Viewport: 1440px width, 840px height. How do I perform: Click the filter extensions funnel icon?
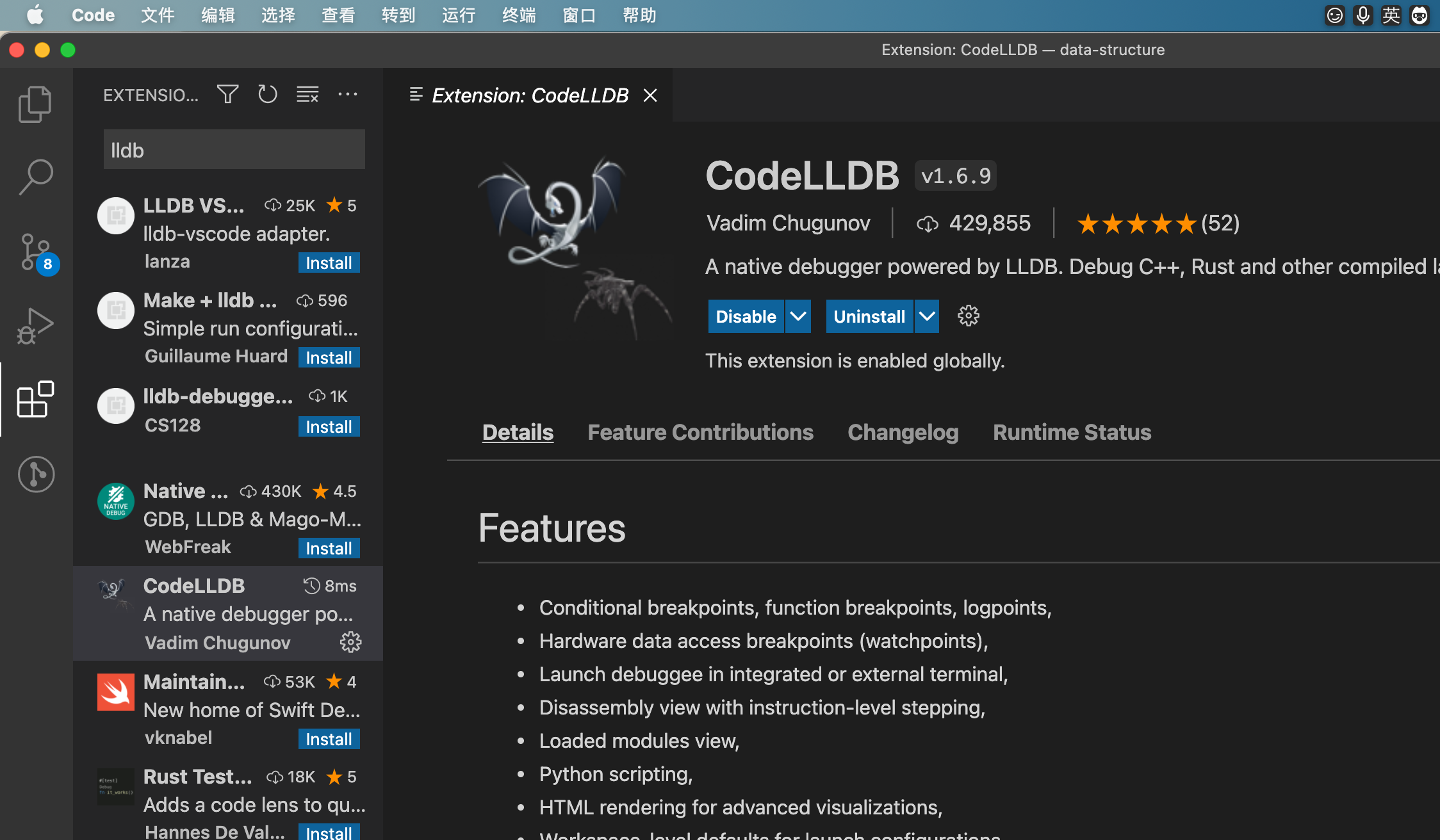pos(227,95)
